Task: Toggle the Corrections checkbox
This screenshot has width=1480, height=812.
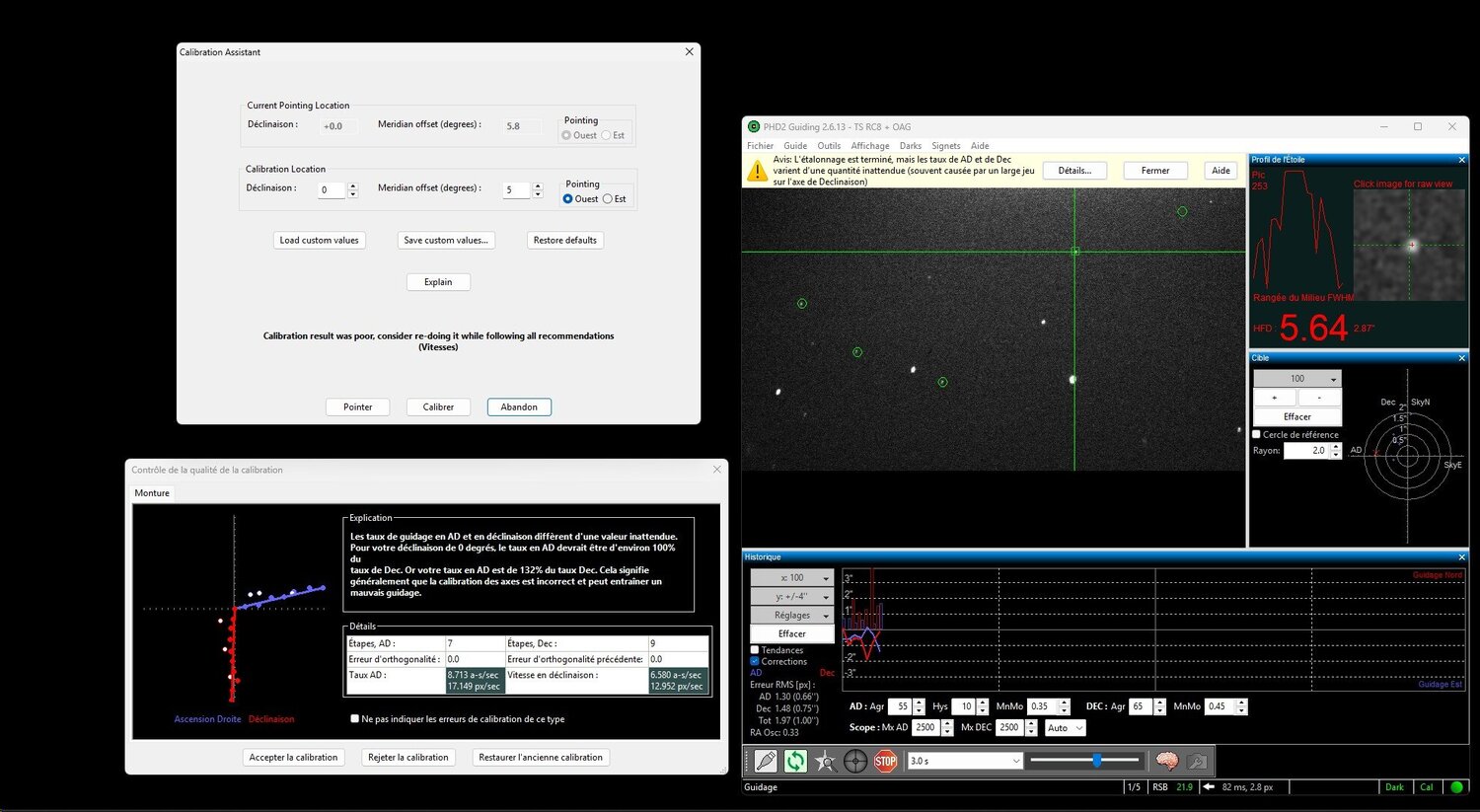Action: [x=755, y=662]
